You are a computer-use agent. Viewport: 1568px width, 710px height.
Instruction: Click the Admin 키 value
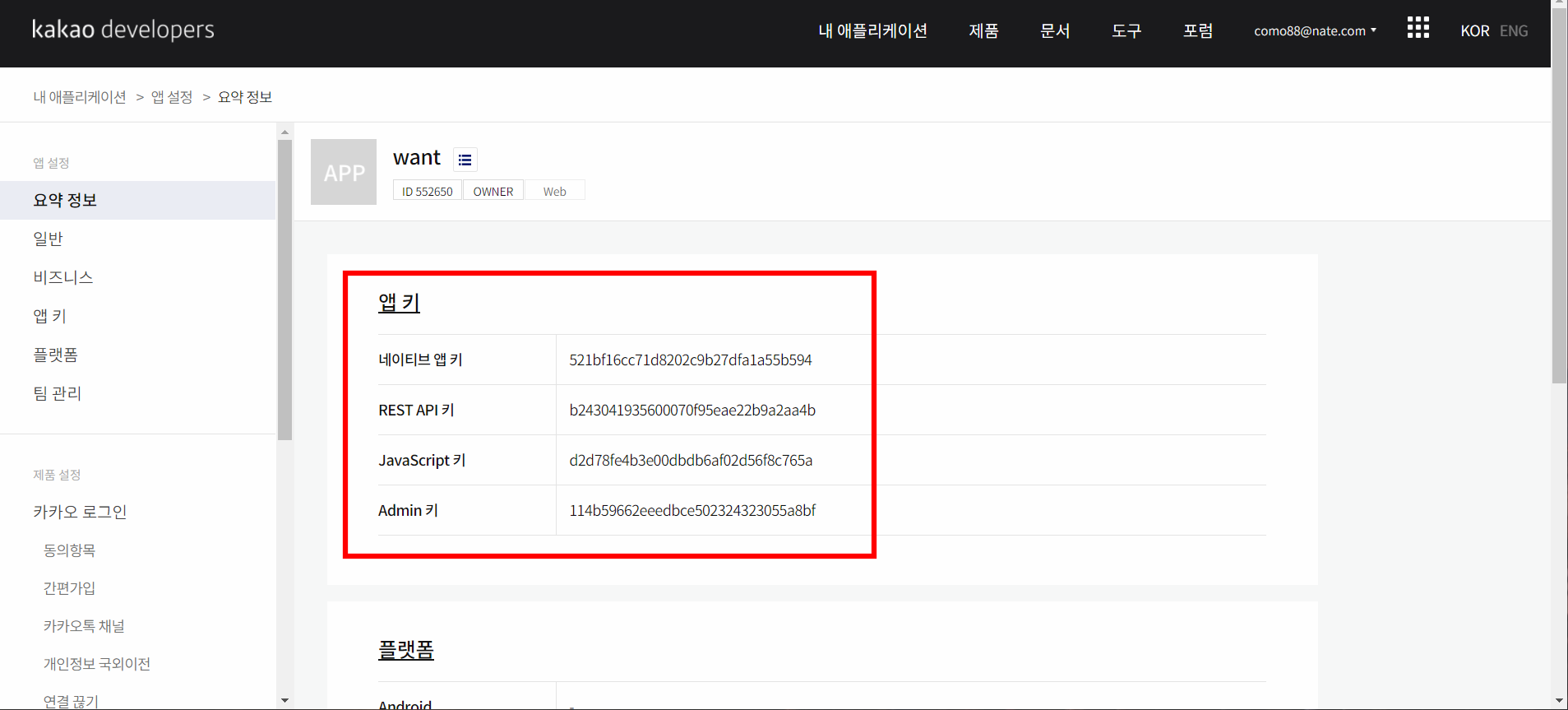click(x=692, y=510)
